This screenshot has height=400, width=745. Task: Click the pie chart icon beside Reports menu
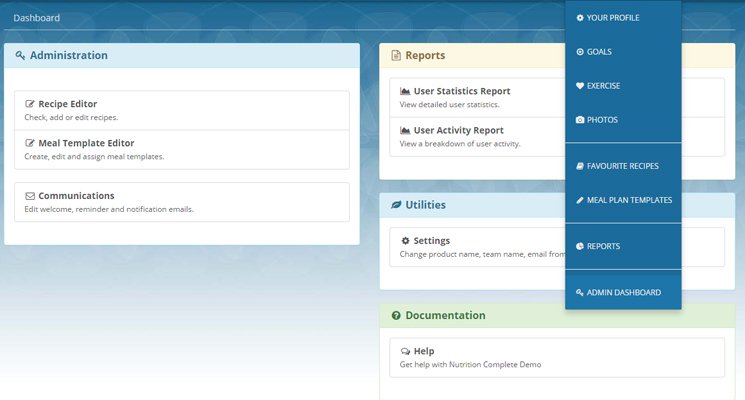point(580,246)
